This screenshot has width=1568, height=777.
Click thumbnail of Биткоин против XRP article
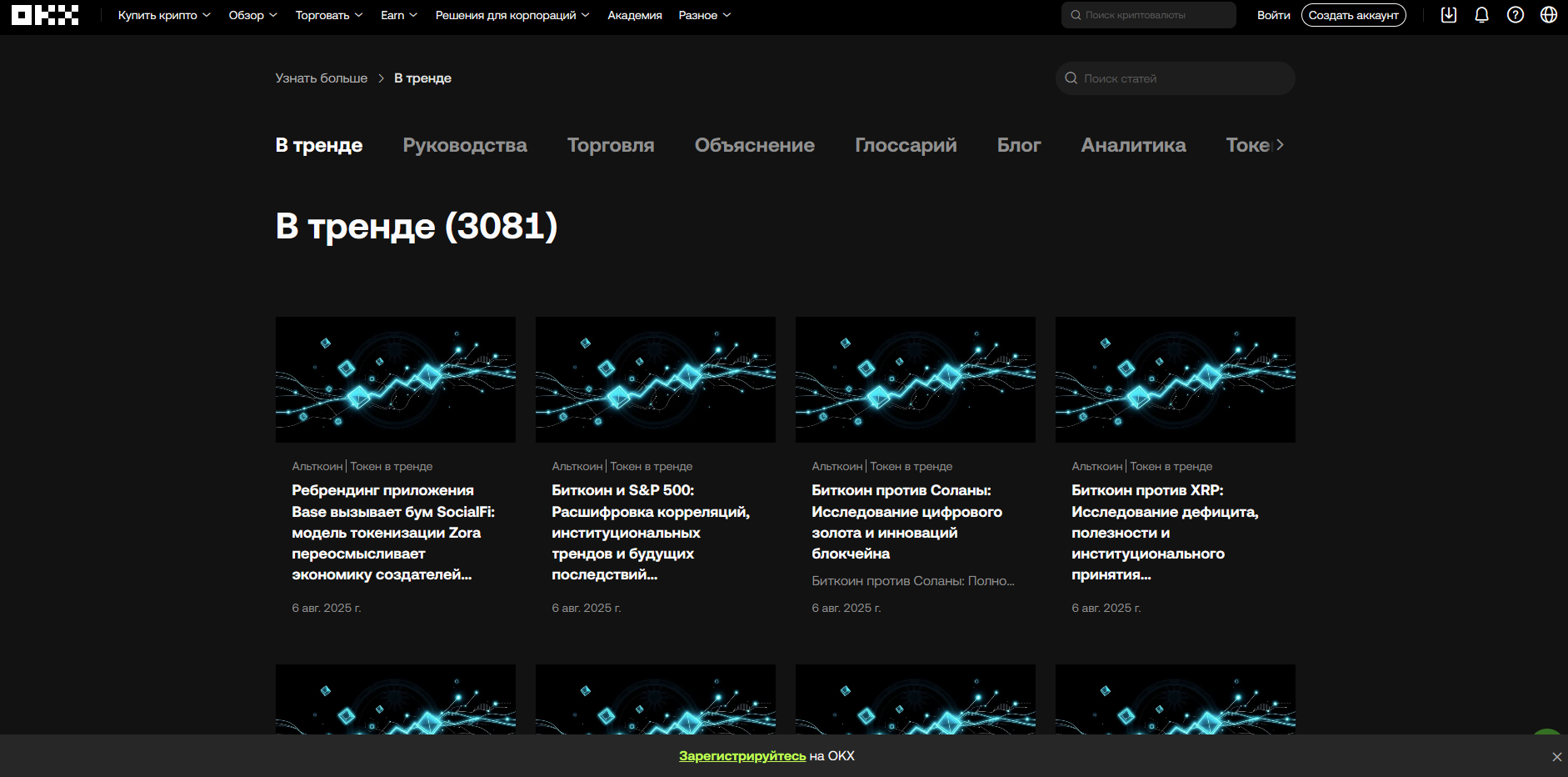pos(1176,379)
